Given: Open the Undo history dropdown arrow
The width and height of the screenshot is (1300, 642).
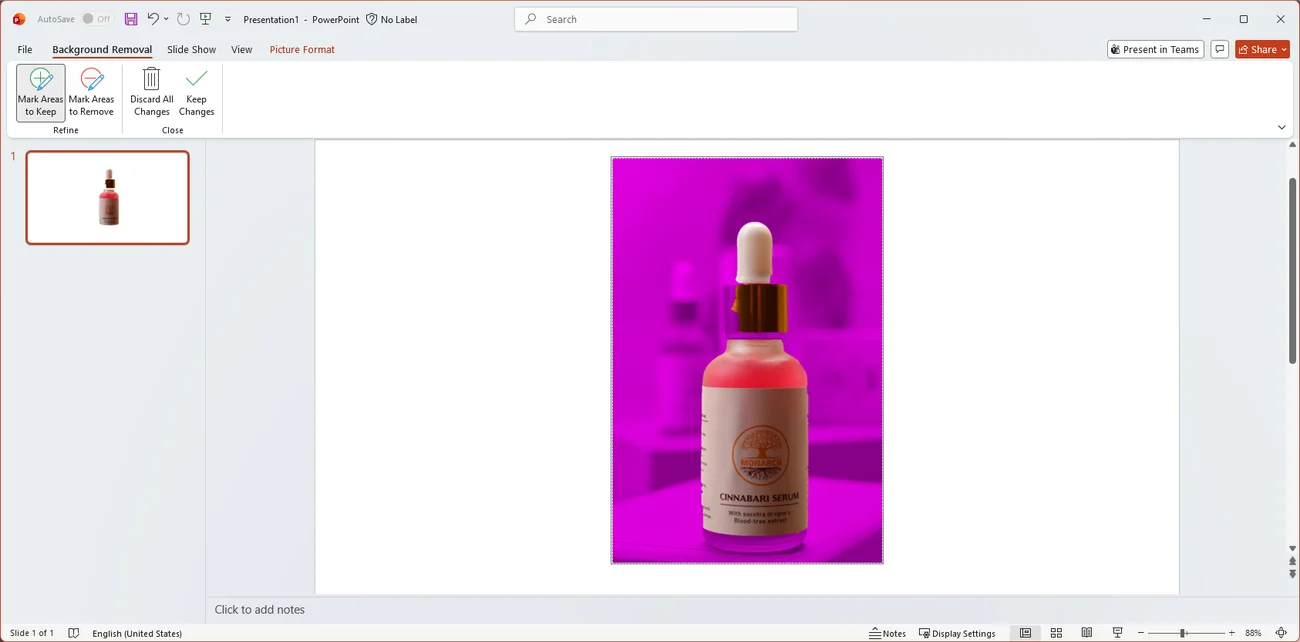Looking at the screenshot, I should [166, 19].
